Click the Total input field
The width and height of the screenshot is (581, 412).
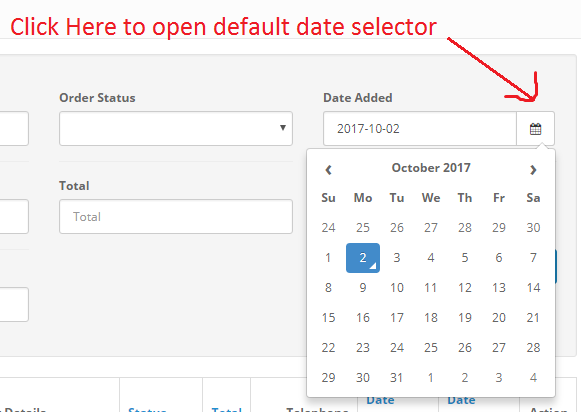click(176, 216)
